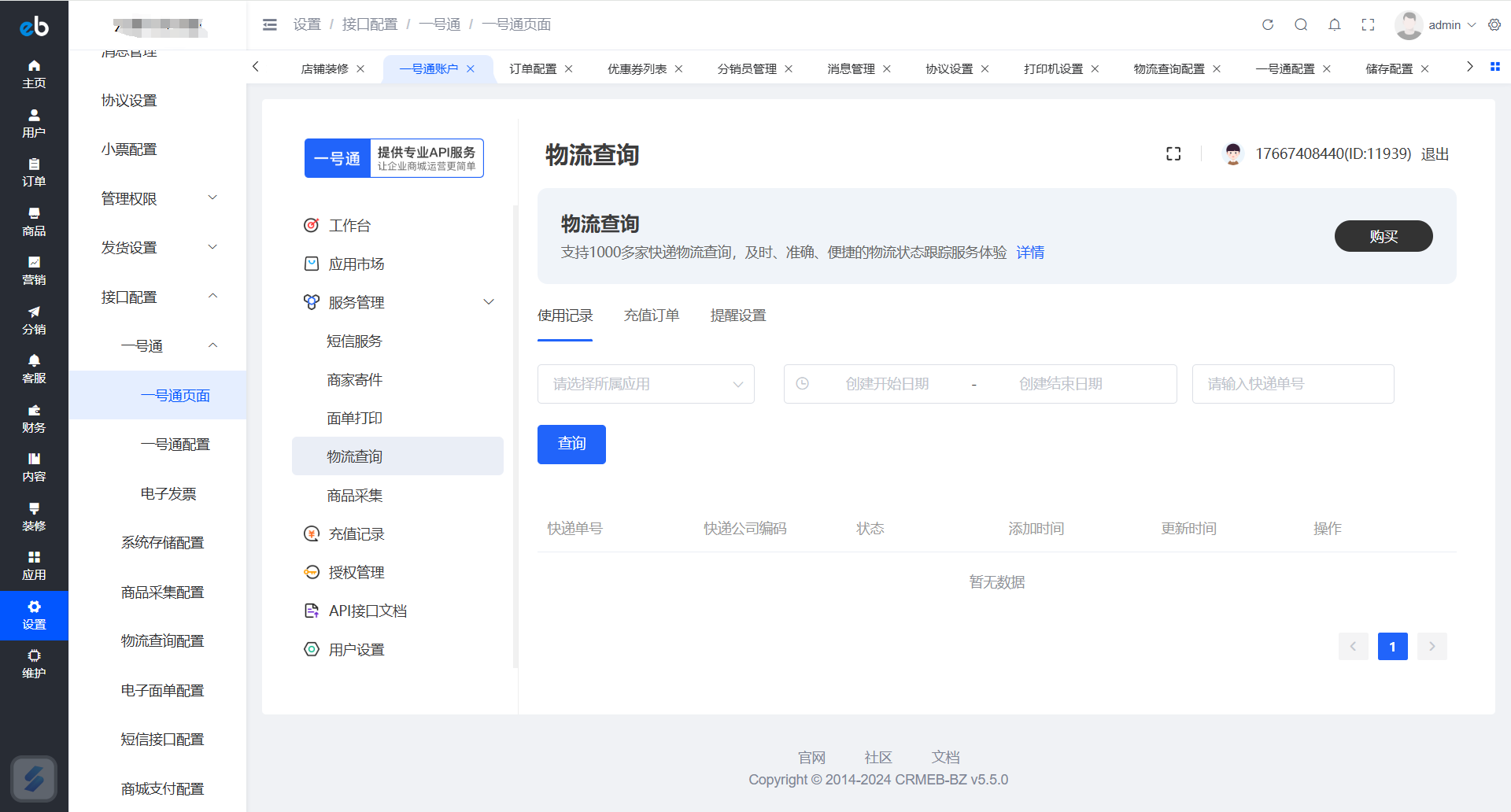The image size is (1511, 812).
Task: Open 商品采集 under 服务管理
Action: click(x=398, y=495)
